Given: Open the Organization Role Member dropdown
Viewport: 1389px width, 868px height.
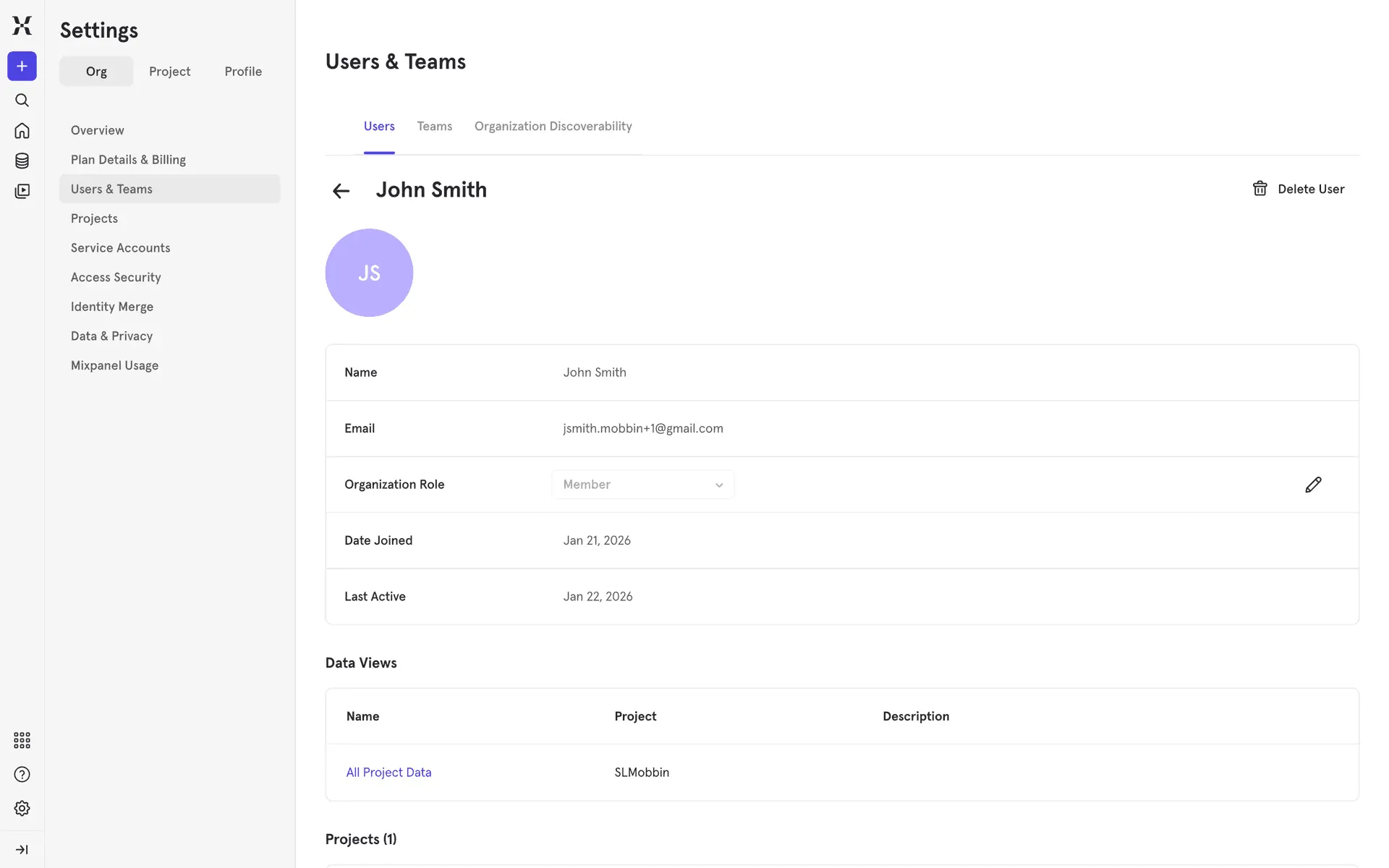Looking at the screenshot, I should point(642,485).
